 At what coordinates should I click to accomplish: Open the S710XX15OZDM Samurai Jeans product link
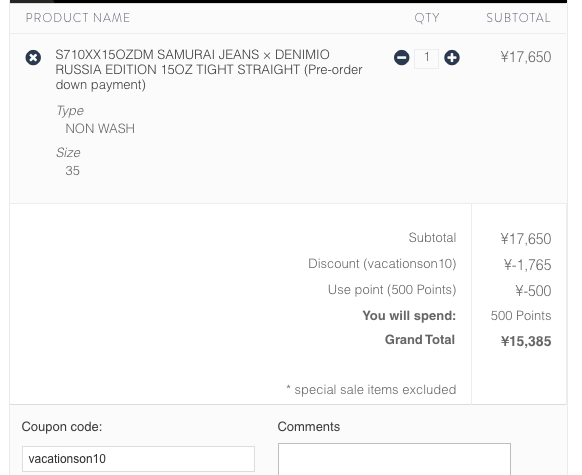point(209,69)
